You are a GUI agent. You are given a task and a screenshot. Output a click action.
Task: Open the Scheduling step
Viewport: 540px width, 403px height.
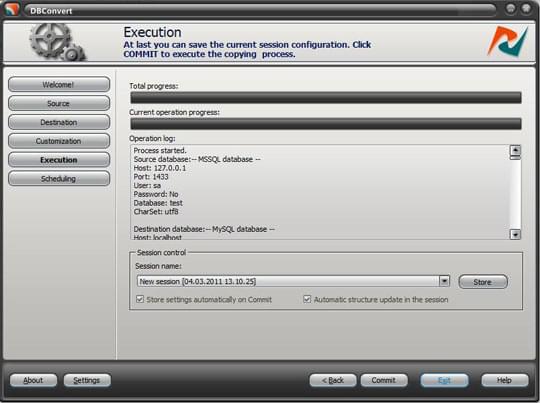[59, 179]
